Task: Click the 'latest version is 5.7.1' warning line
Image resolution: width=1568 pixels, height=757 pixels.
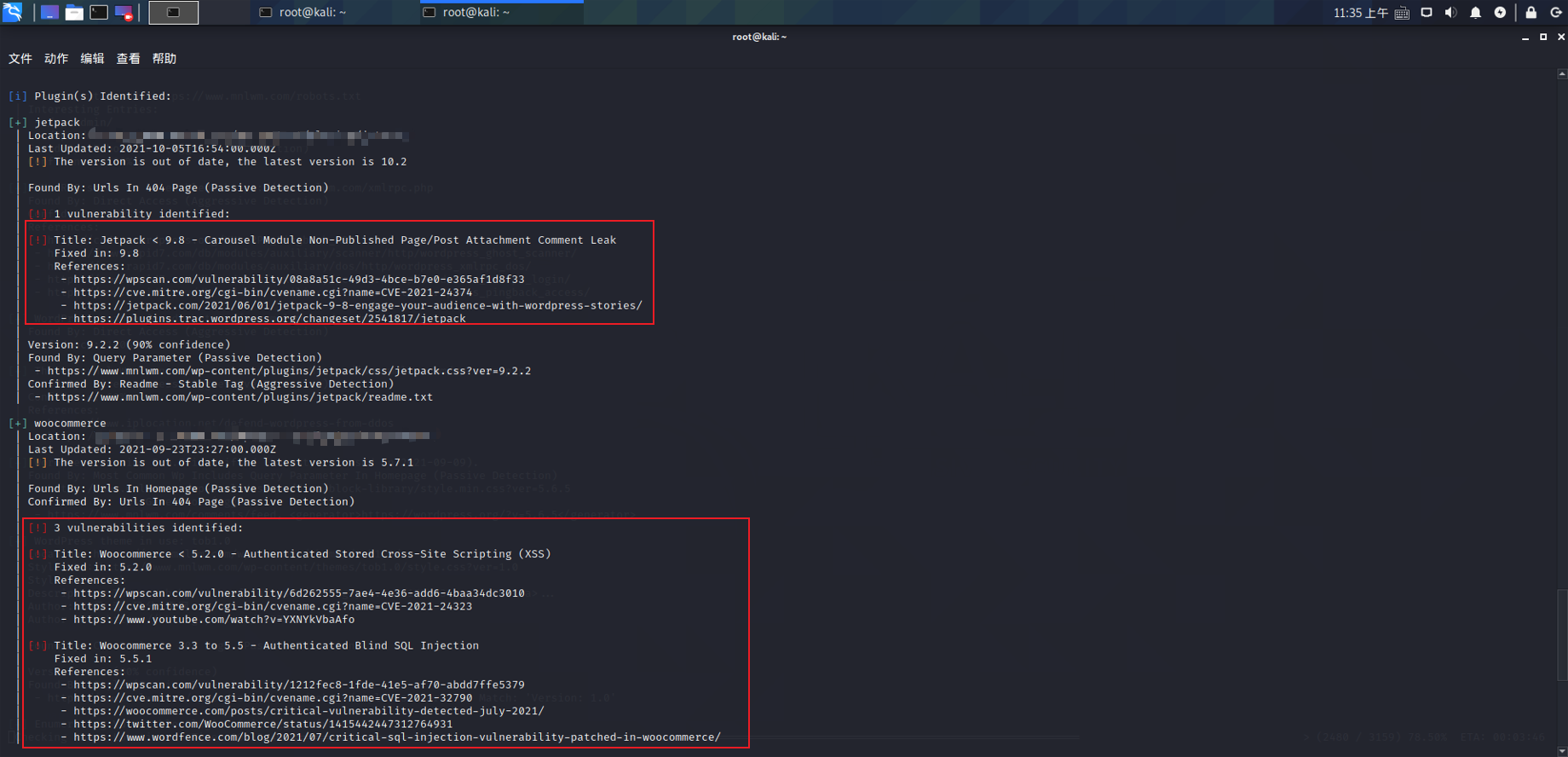Action: point(221,463)
